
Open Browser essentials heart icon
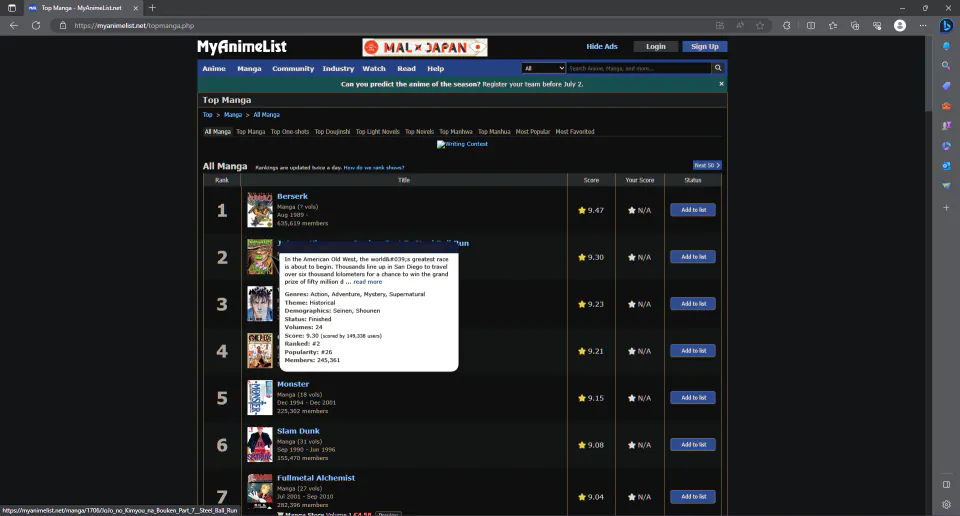coord(877,26)
